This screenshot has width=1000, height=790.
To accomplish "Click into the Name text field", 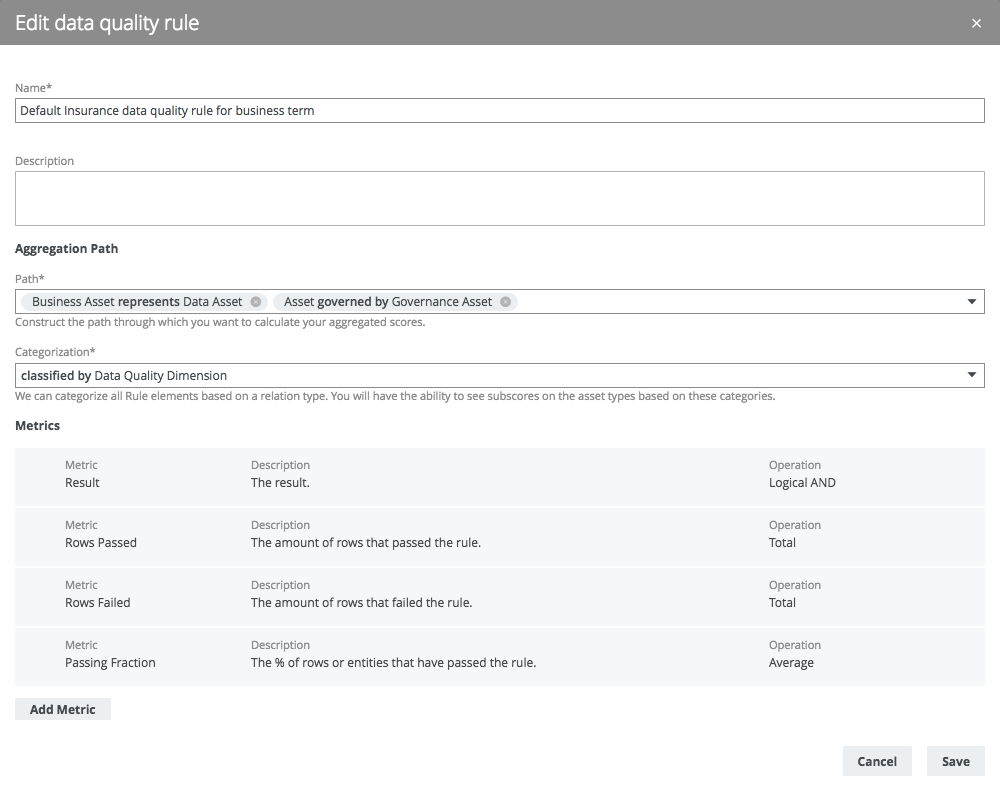I will (499, 111).
